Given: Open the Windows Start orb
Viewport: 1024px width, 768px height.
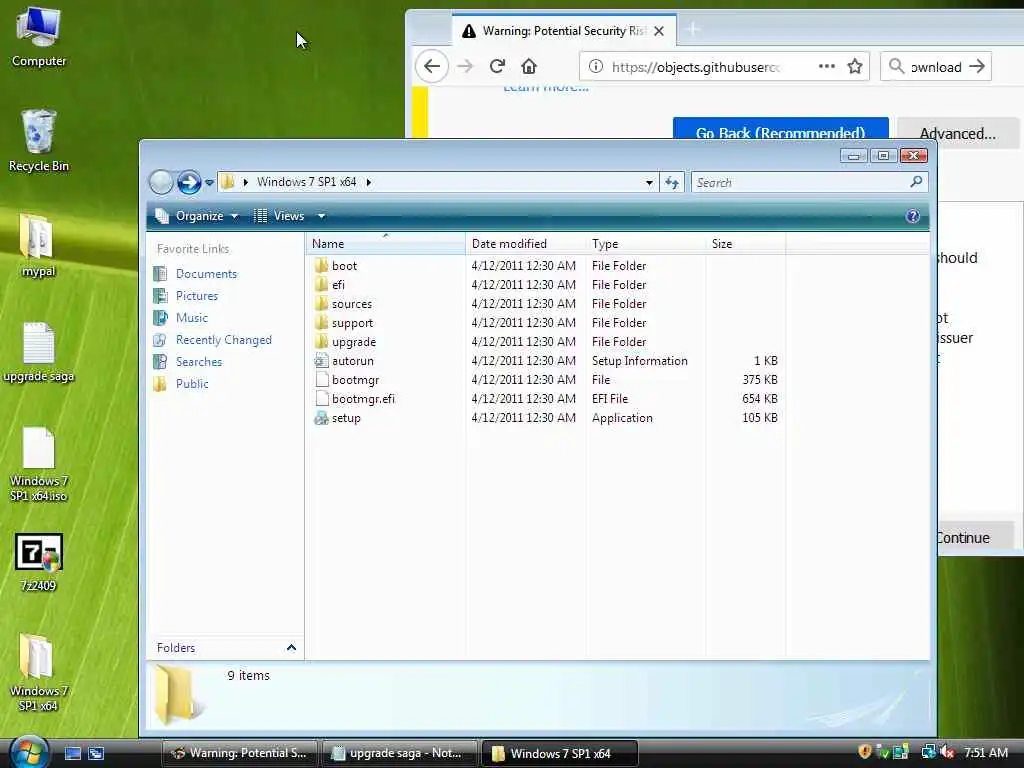Looking at the screenshot, I should point(27,752).
